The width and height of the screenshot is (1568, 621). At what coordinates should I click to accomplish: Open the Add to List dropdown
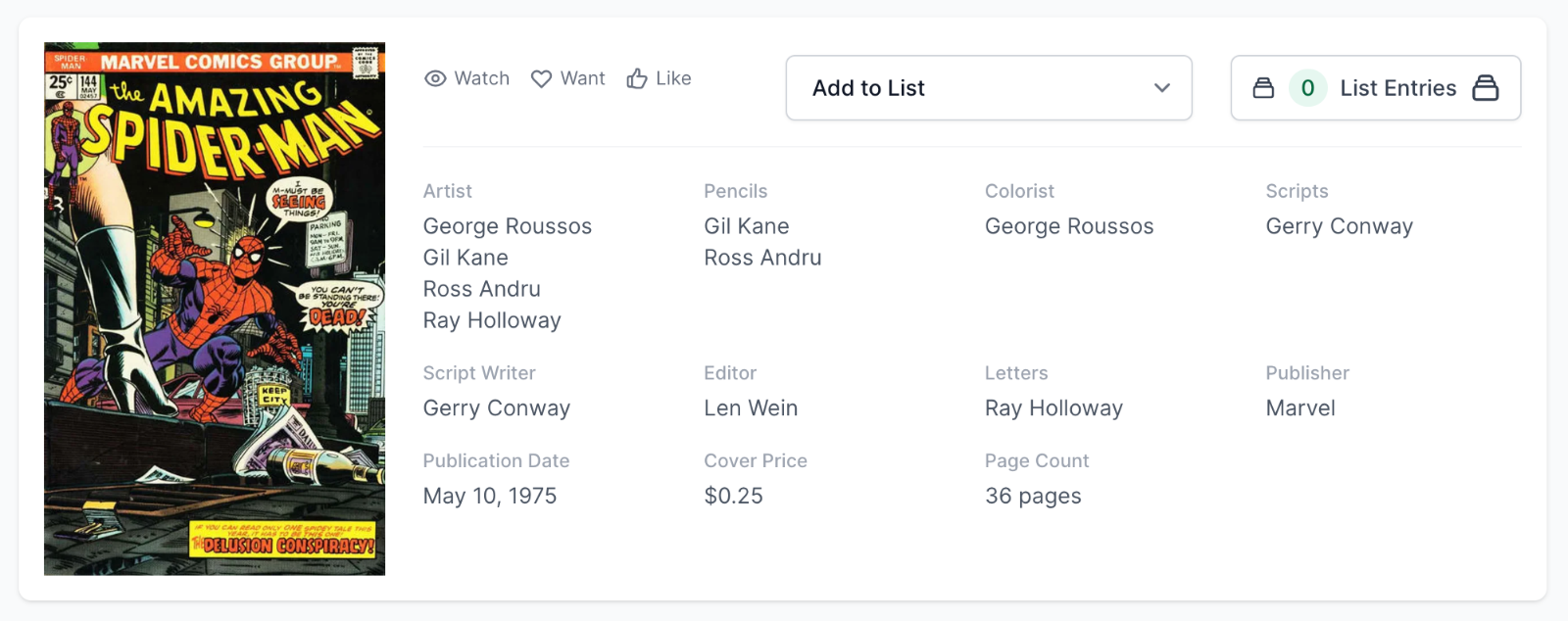tap(988, 88)
